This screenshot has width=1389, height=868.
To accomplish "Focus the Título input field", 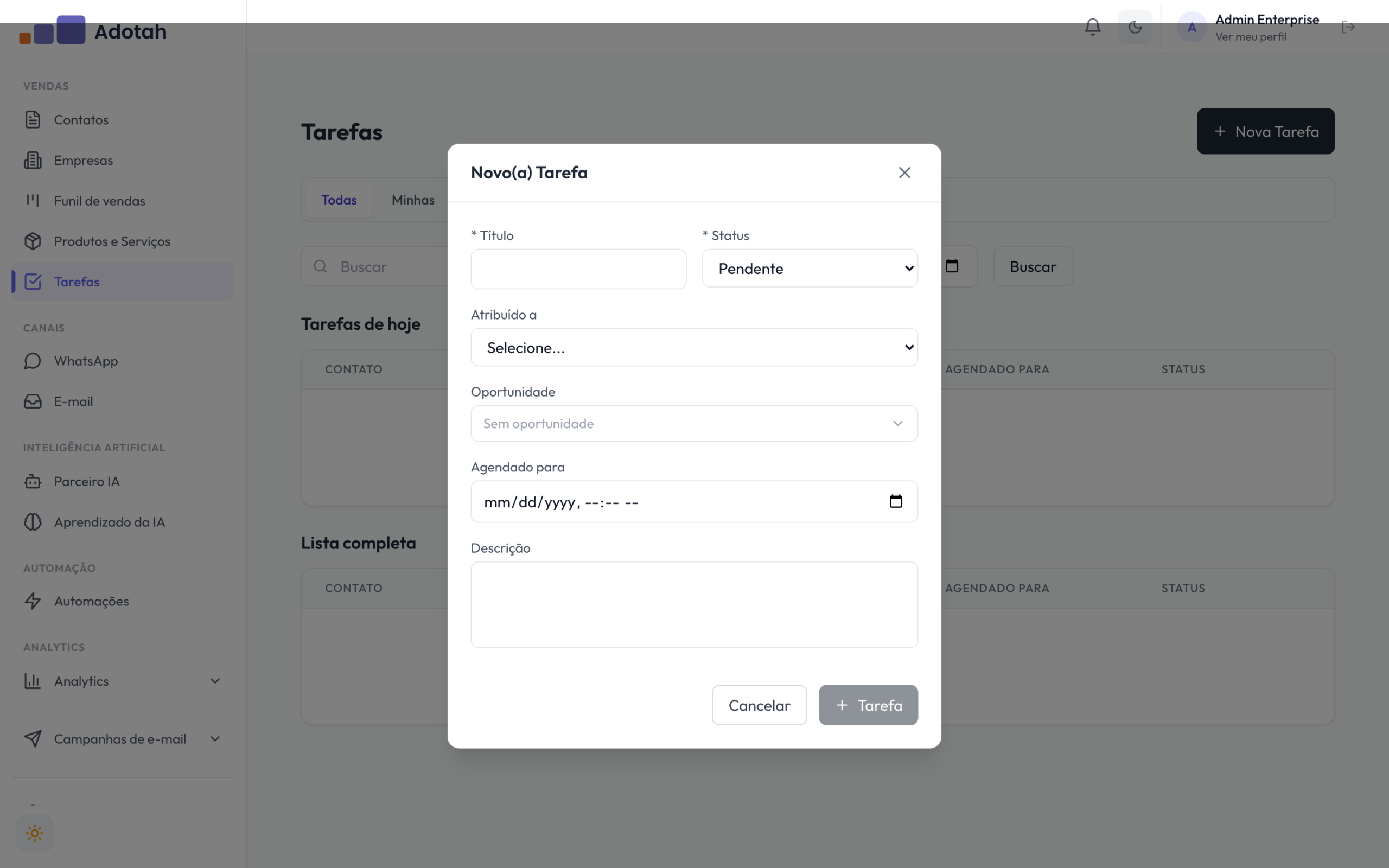I will point(578,269).
